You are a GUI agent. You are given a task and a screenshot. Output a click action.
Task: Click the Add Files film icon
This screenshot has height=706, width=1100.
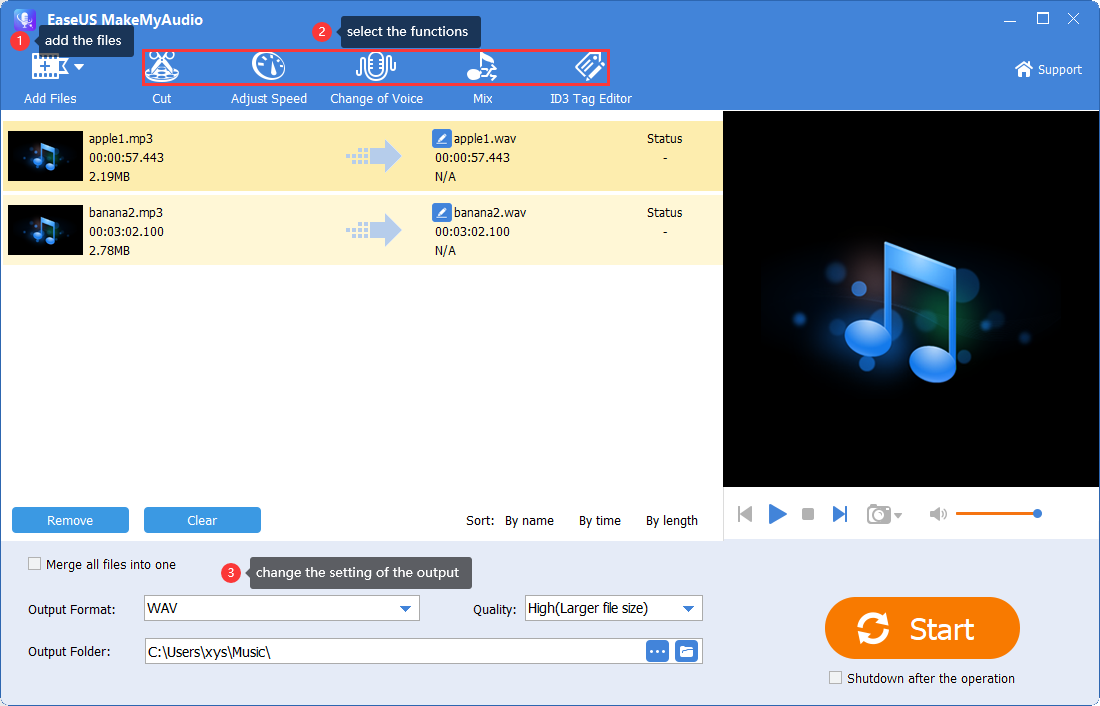click(50, 67)
